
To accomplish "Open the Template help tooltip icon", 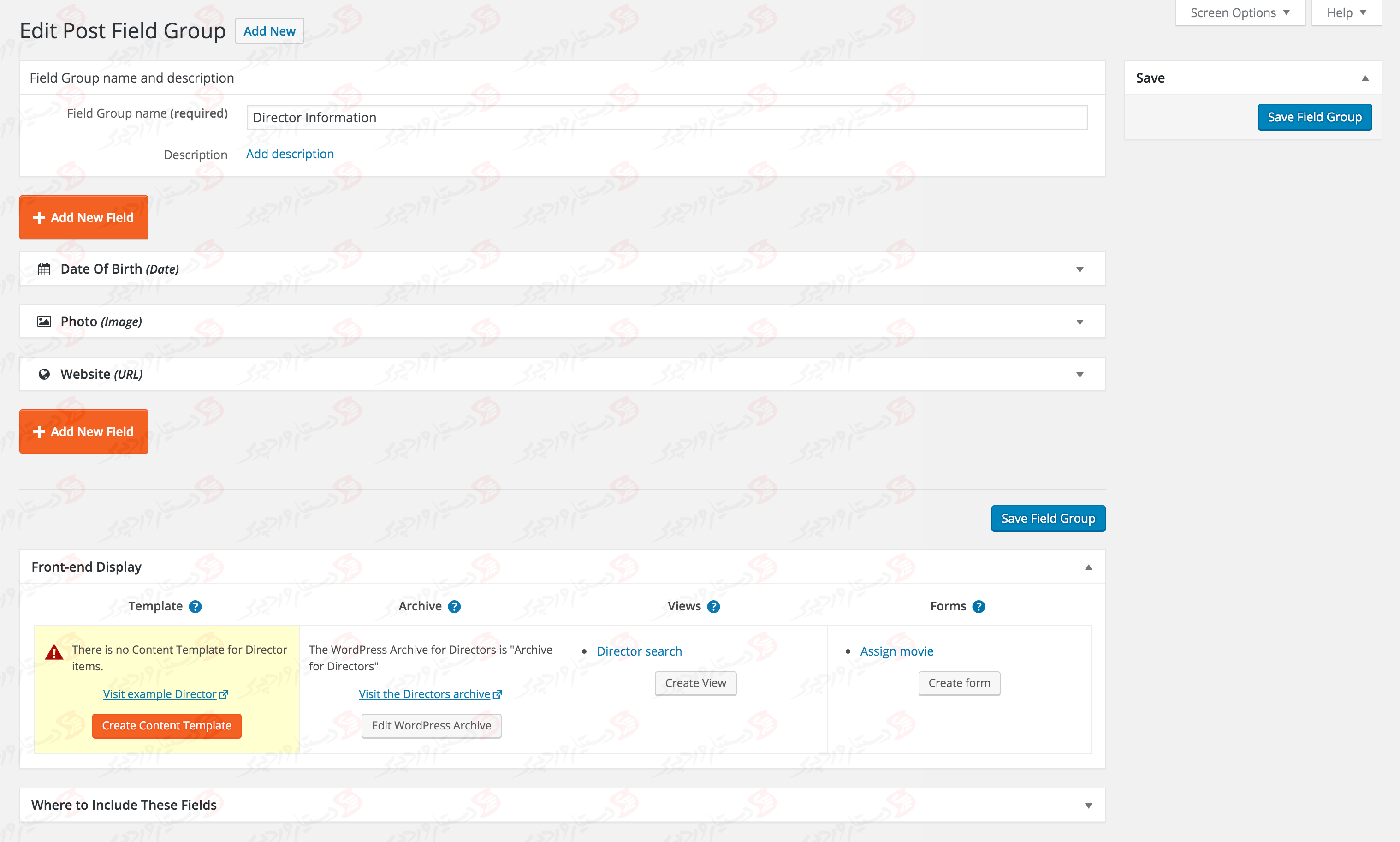I will click(195, 607).
